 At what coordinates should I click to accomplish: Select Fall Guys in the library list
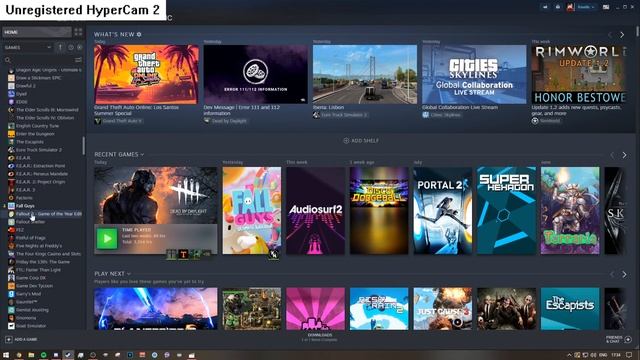(x=25, y=206)
